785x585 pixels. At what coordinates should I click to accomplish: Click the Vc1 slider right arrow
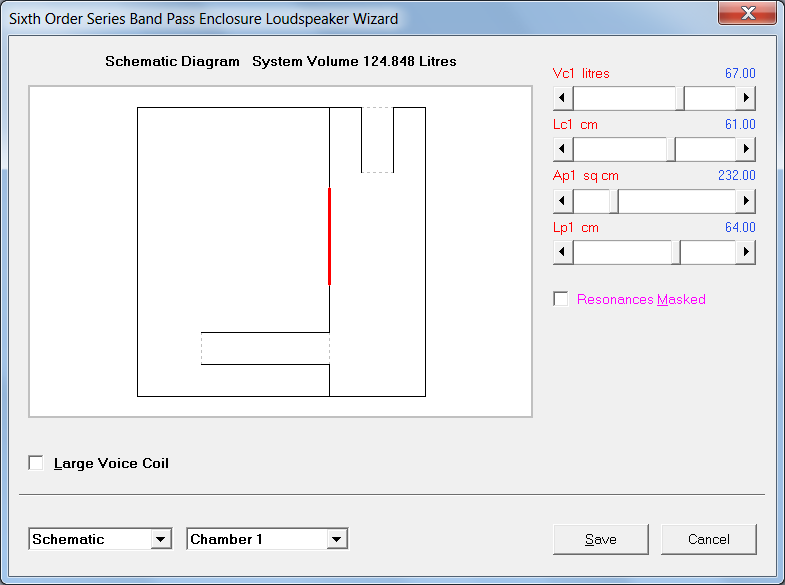click(745, 98)
